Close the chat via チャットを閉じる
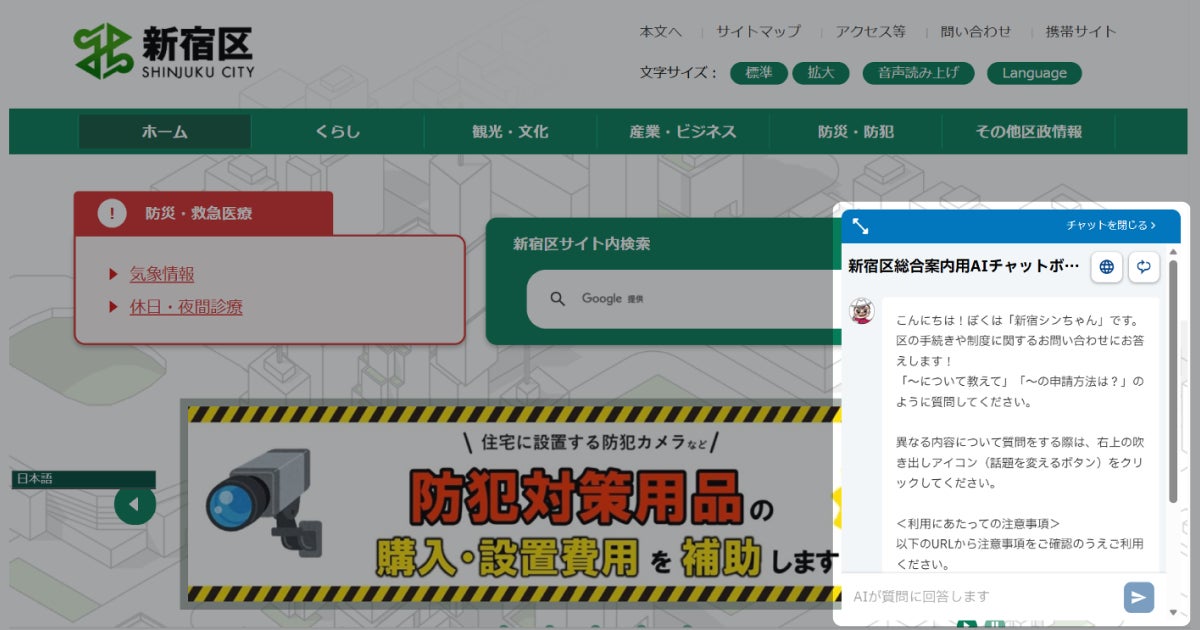 click(x=1111, y=226)
